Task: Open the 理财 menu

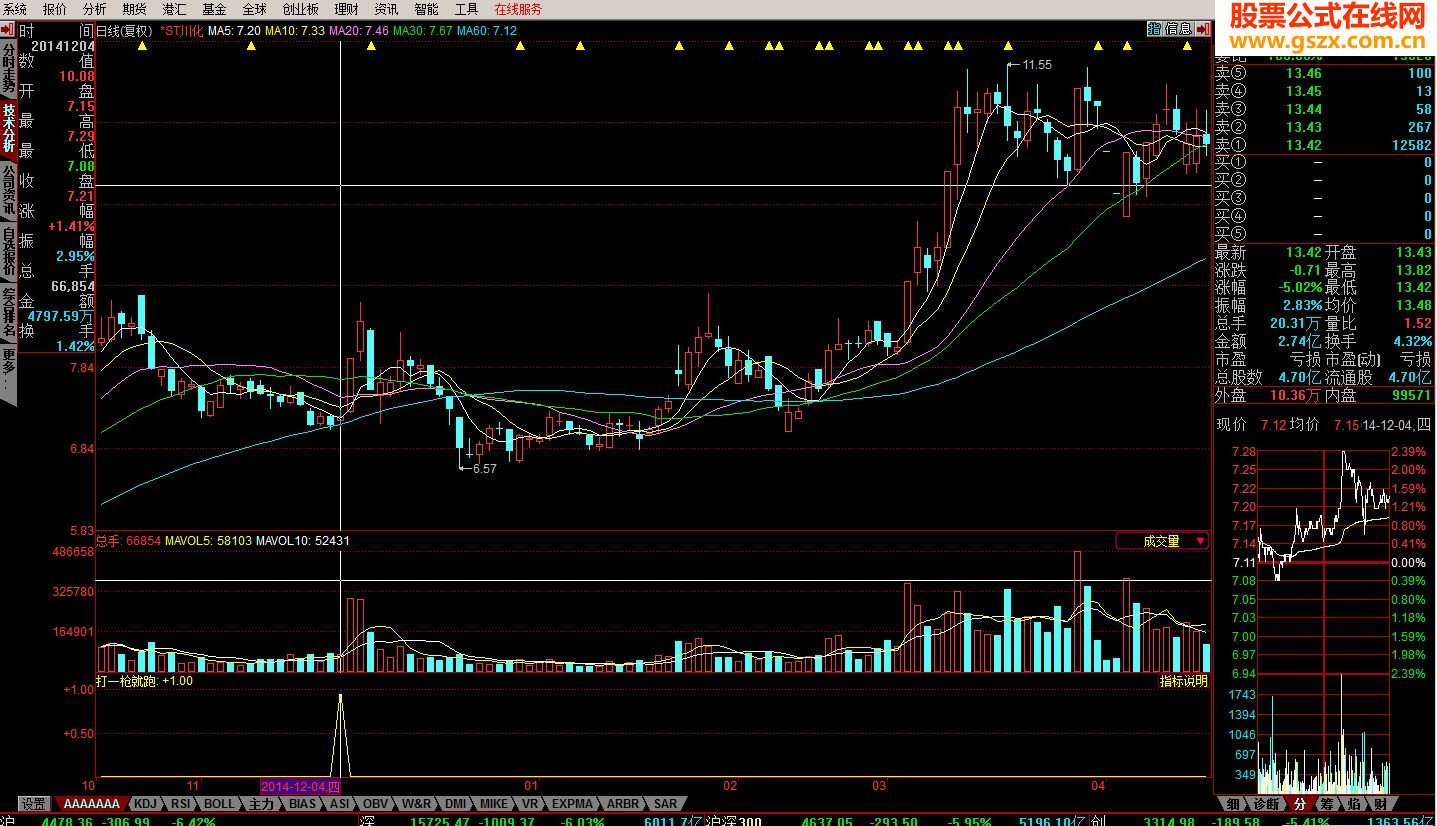Action: click(346, 9)
